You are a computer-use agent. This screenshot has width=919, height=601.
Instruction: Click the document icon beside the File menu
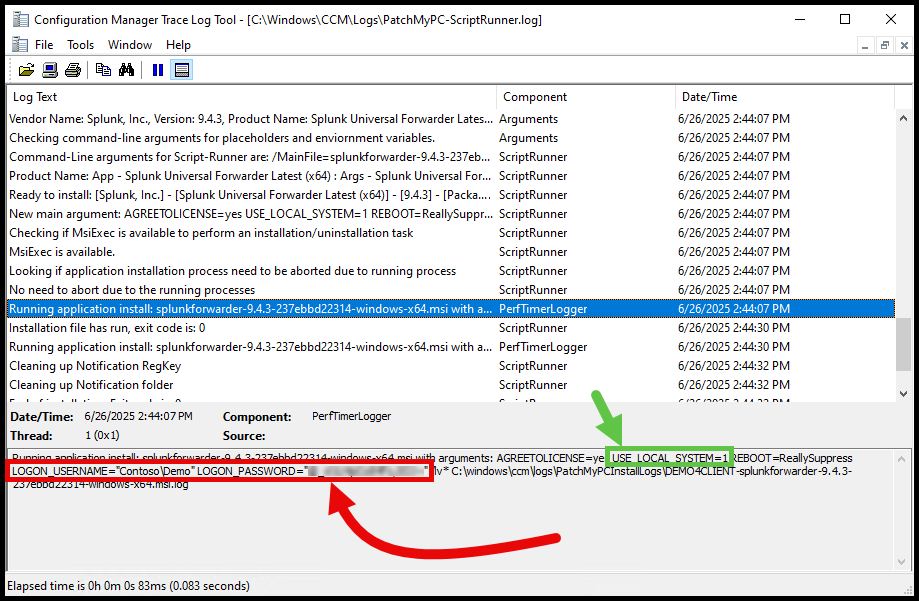[18, 44]
